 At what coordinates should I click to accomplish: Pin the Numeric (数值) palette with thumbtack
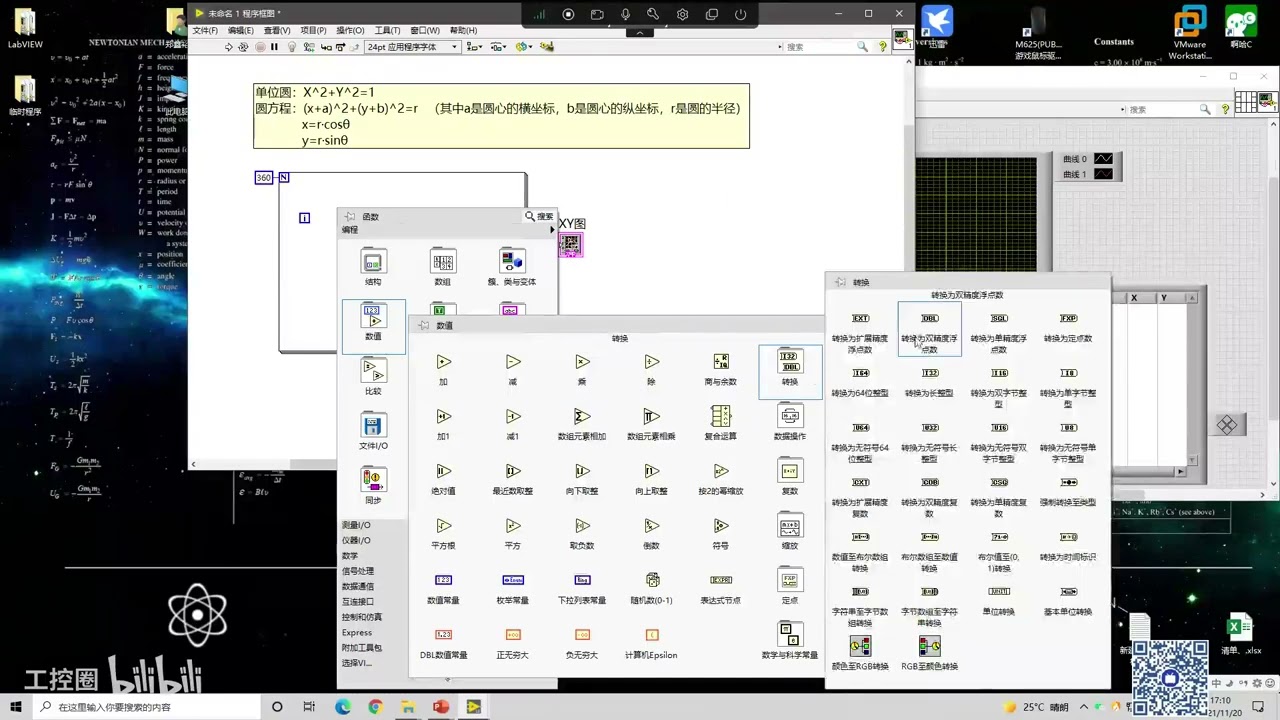point(423,326)
